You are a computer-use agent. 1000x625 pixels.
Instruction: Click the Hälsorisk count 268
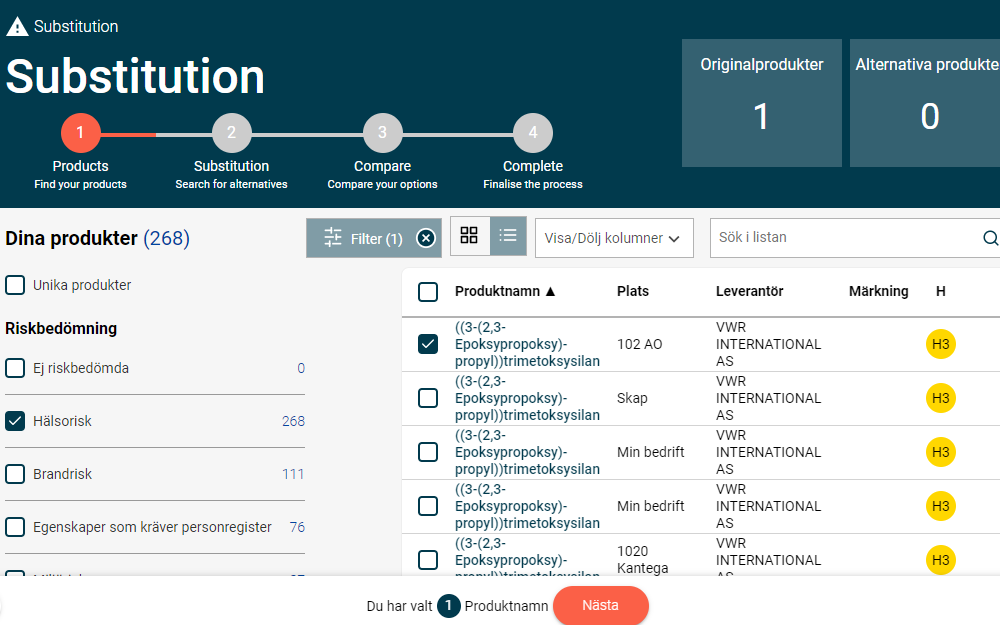tap(293, 421)
